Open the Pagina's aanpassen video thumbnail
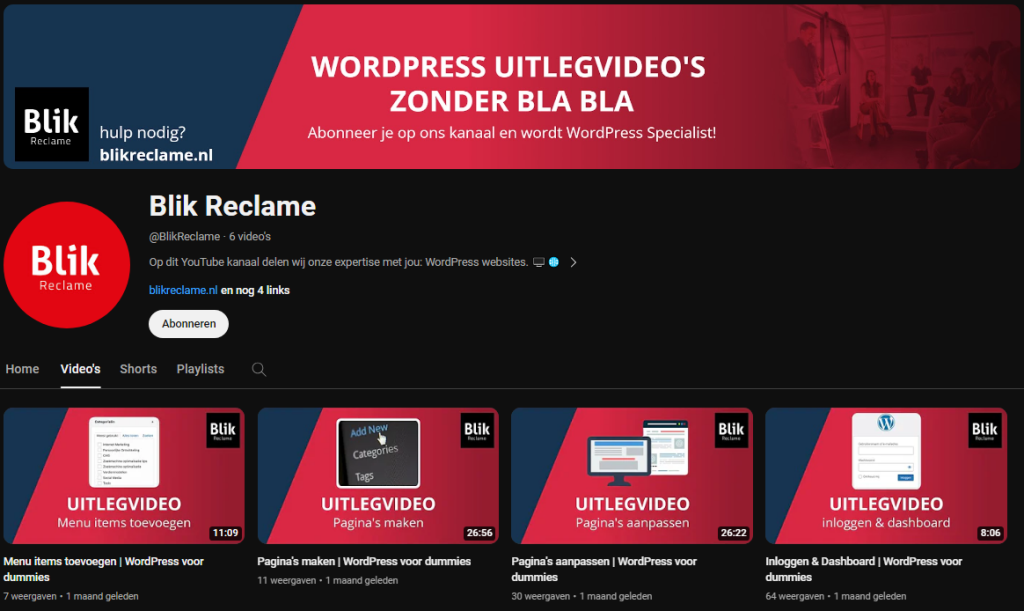Viewport: 1024px width, 611px height. pyautogui.click(x=632, y=476)
